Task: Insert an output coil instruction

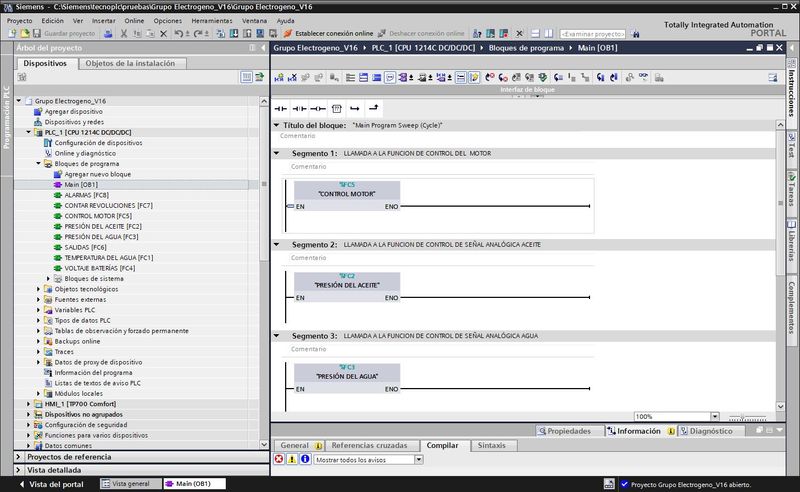Action: point(318,108)
